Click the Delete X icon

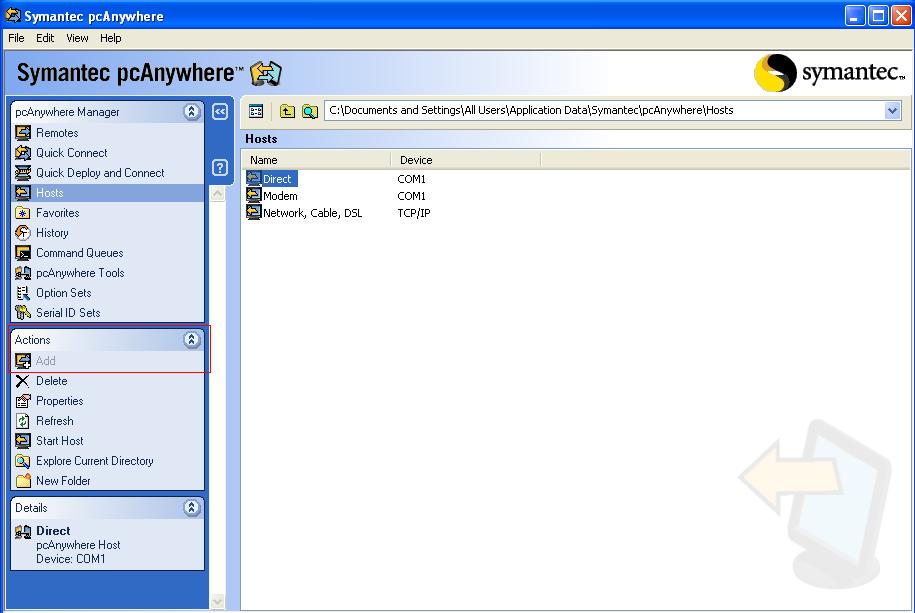(x=23, y=381)
